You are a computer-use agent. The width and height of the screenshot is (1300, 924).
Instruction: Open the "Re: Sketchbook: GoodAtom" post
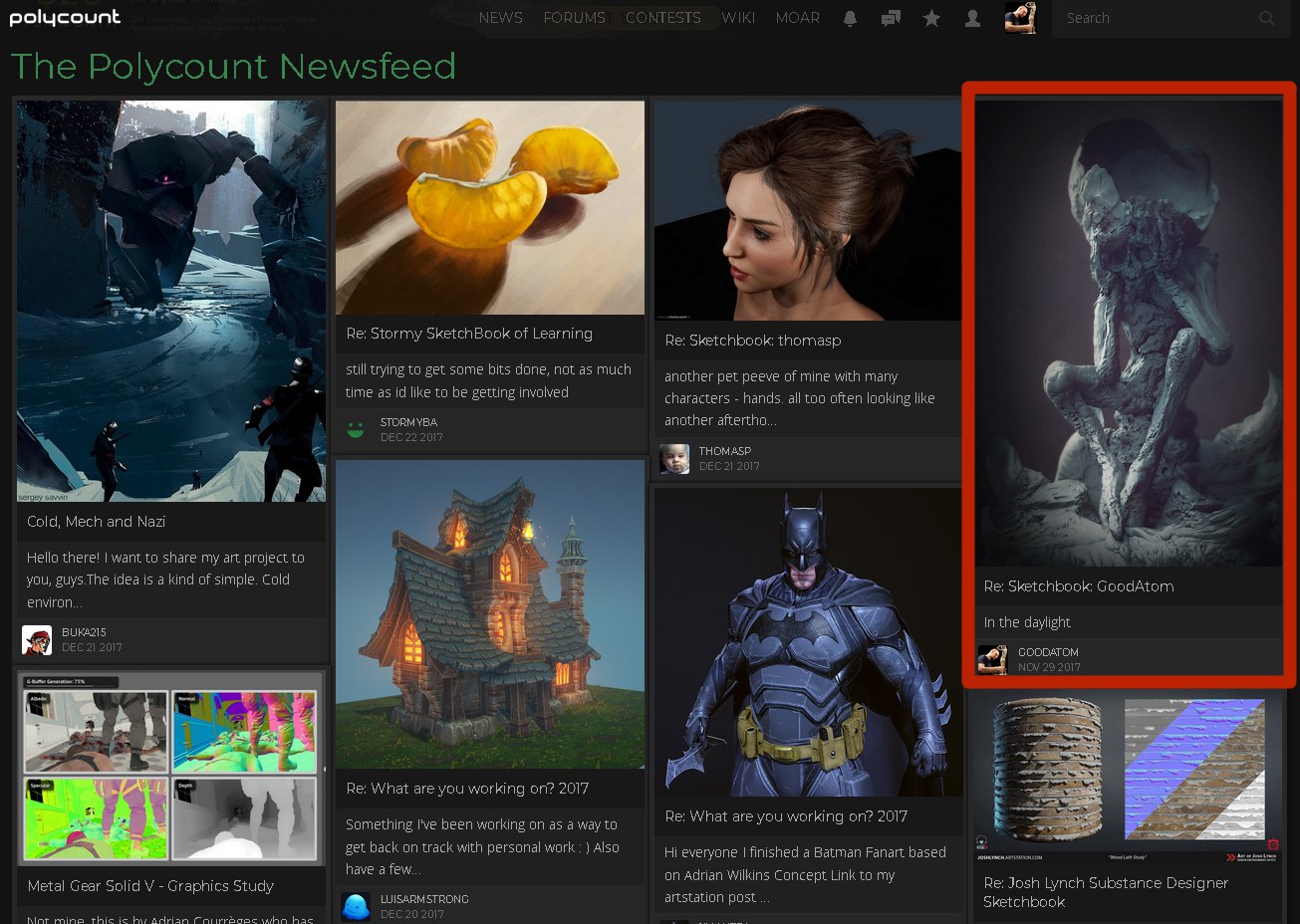[1079, 586]
